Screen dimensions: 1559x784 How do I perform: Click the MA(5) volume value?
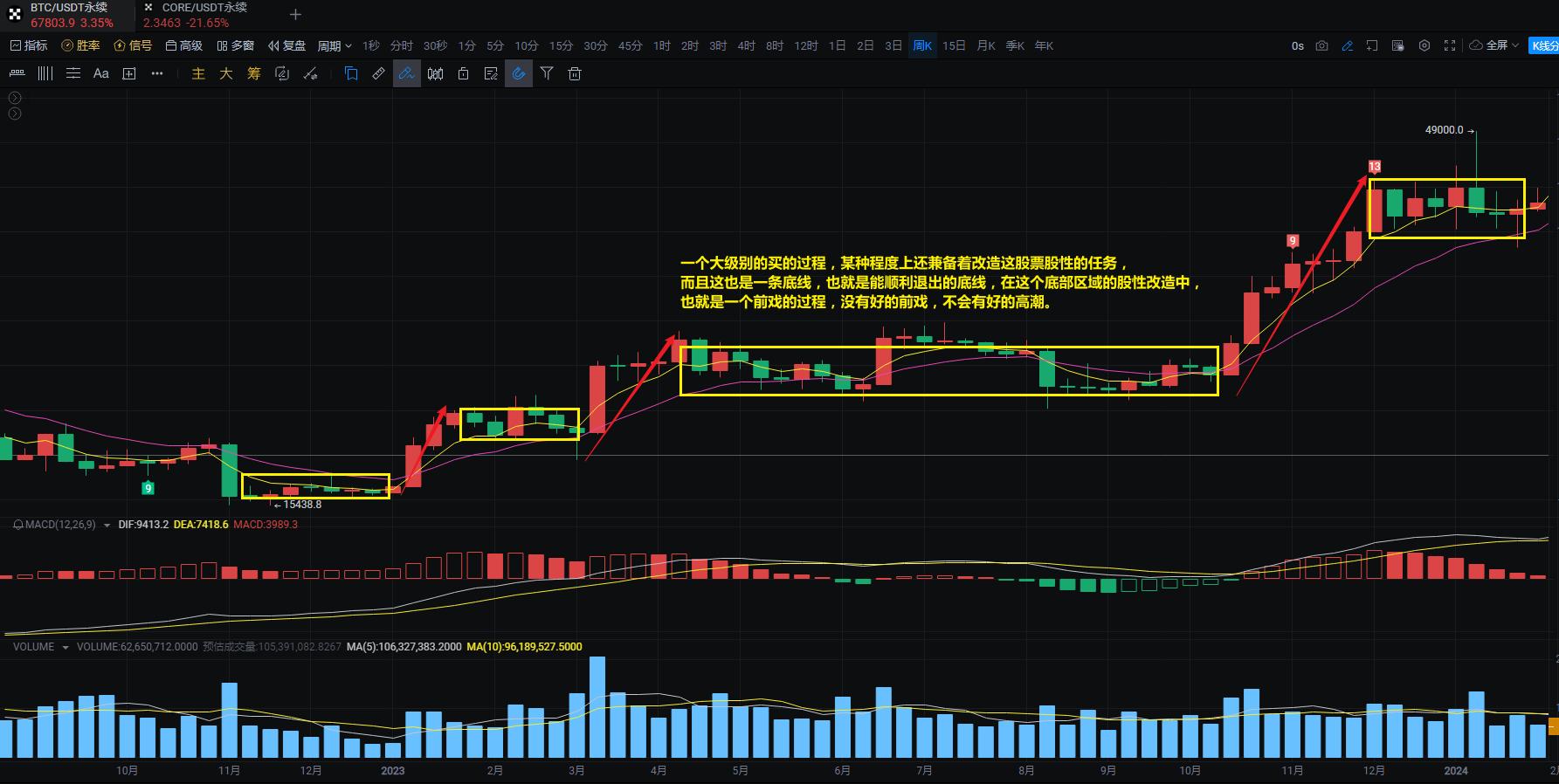(404, 647)
